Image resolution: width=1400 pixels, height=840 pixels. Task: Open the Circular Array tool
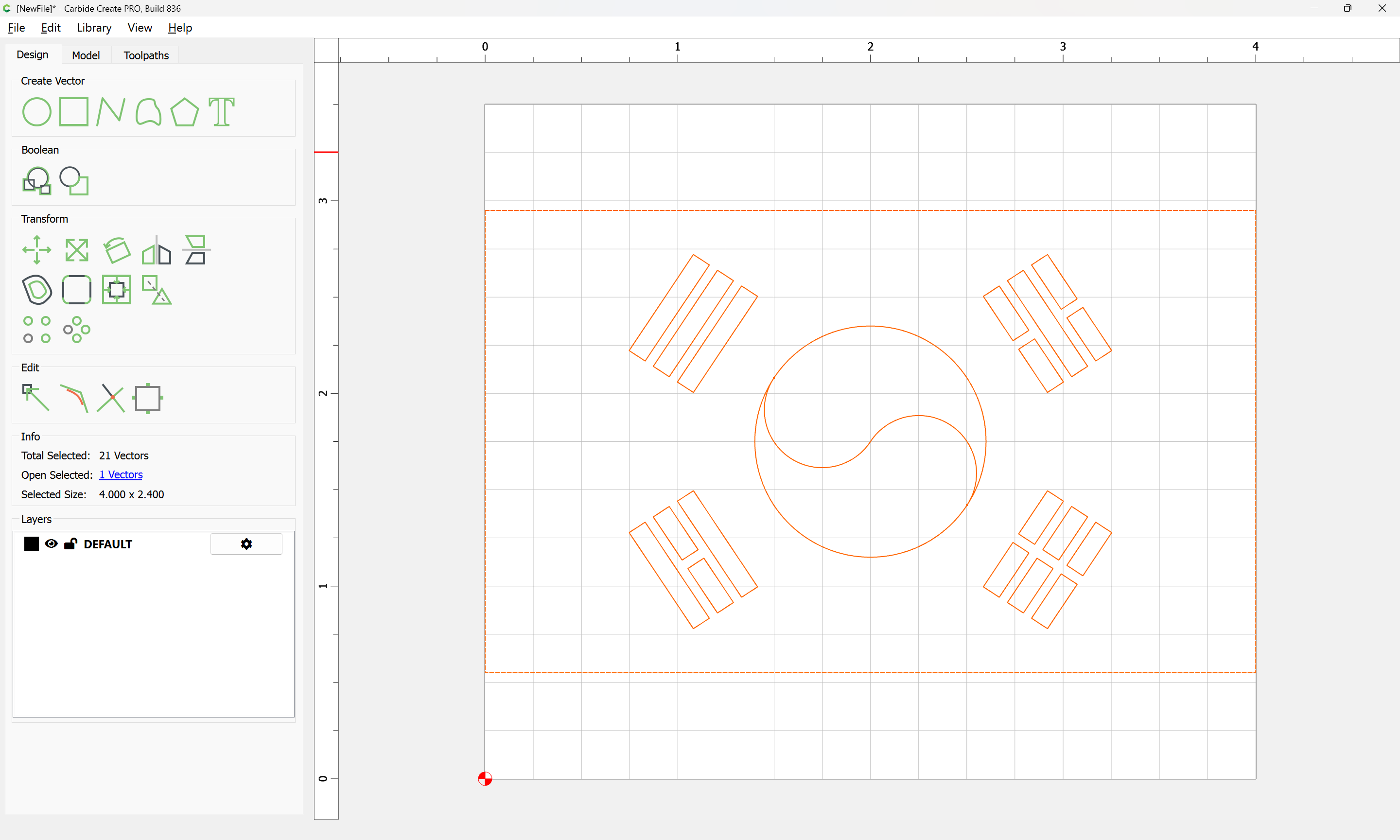(x=76, y=330)
